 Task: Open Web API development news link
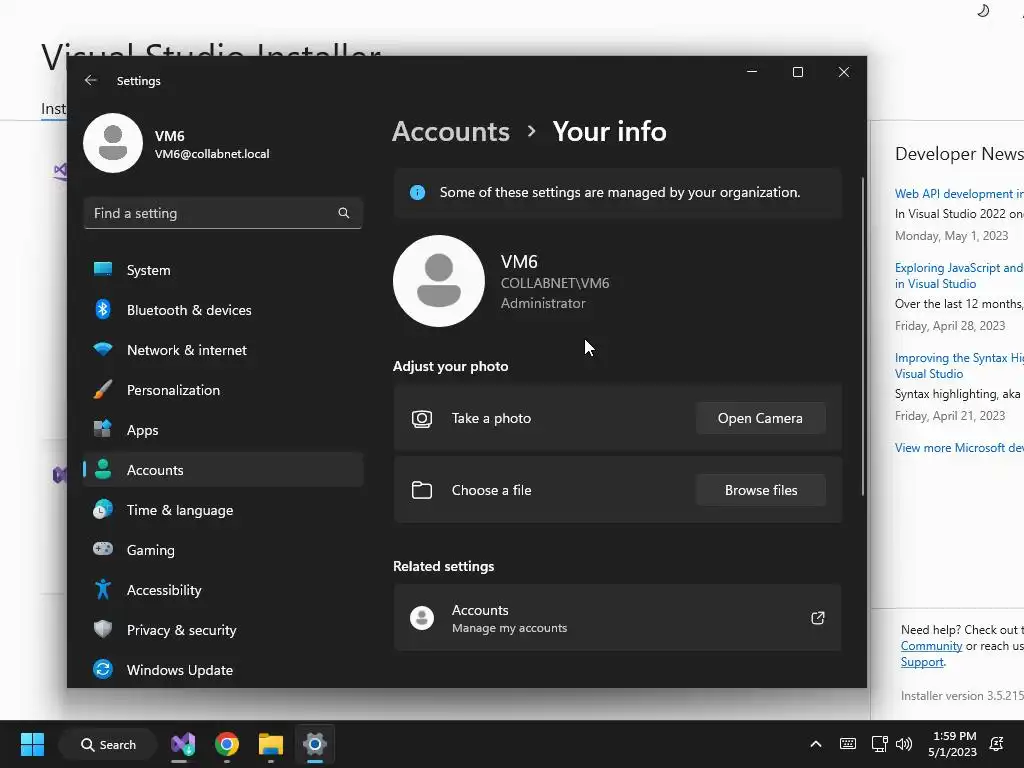959,194
